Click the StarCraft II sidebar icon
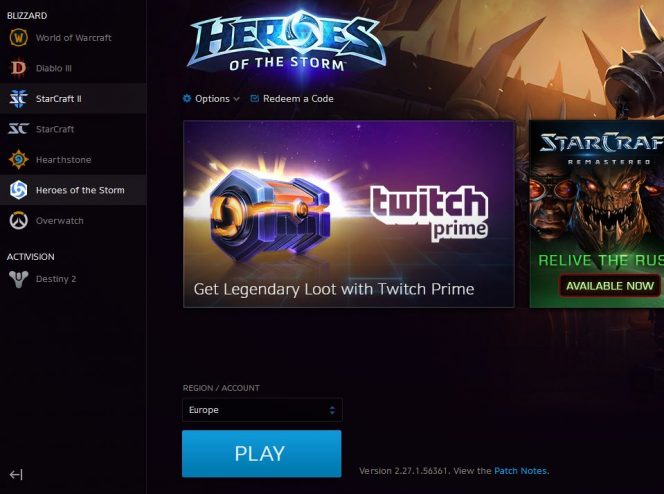 [19, 99]
